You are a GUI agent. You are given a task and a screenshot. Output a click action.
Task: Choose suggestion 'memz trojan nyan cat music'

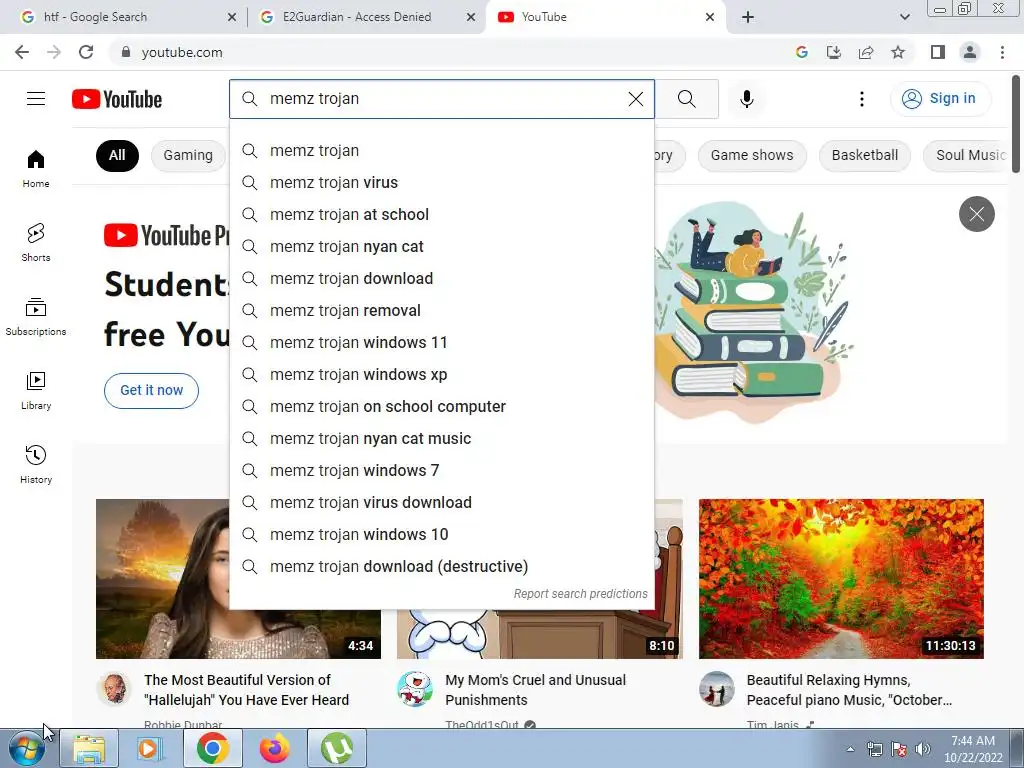pyautogui.click(x=441, y=438)
